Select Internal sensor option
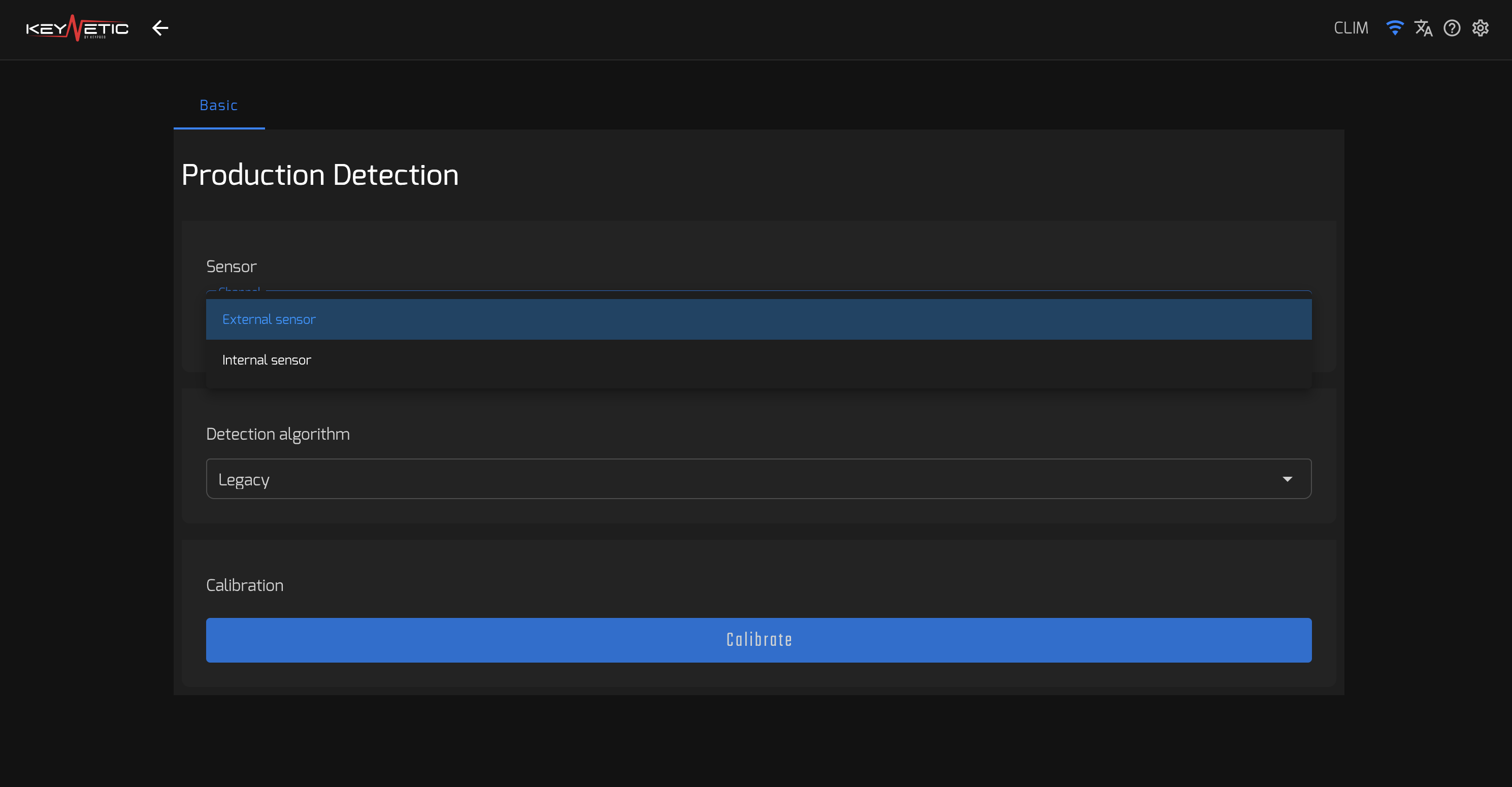 tap(759, 360)
